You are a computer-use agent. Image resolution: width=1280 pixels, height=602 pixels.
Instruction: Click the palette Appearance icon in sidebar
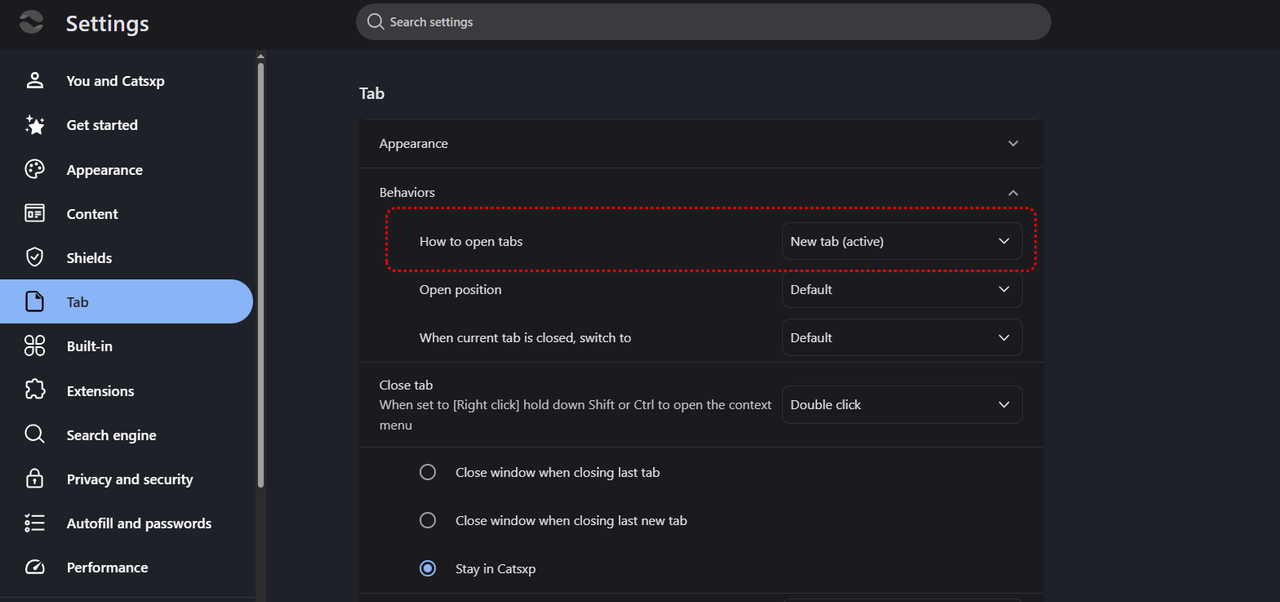point(35,169)
